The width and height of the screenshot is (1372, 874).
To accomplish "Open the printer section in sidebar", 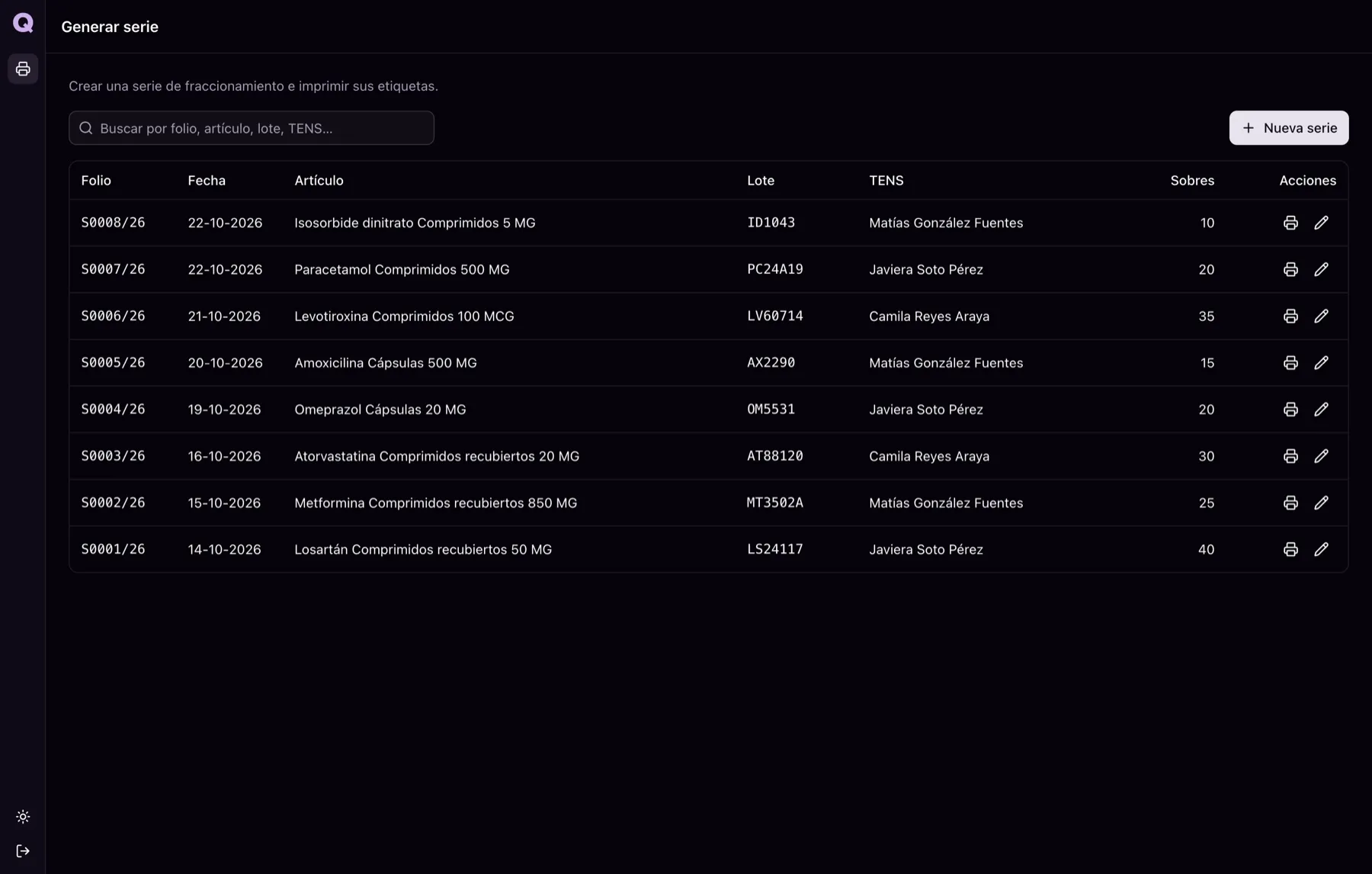I will [23, 69].
